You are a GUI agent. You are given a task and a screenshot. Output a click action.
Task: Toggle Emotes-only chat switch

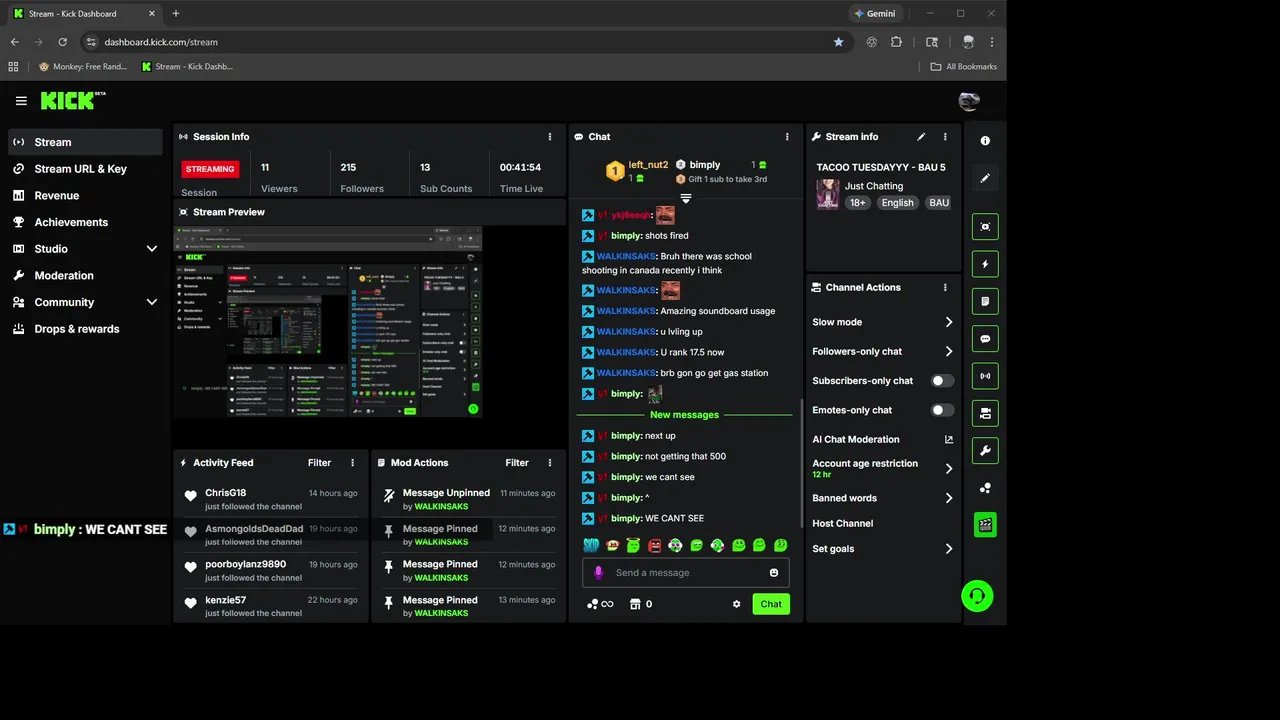[942, 410]
